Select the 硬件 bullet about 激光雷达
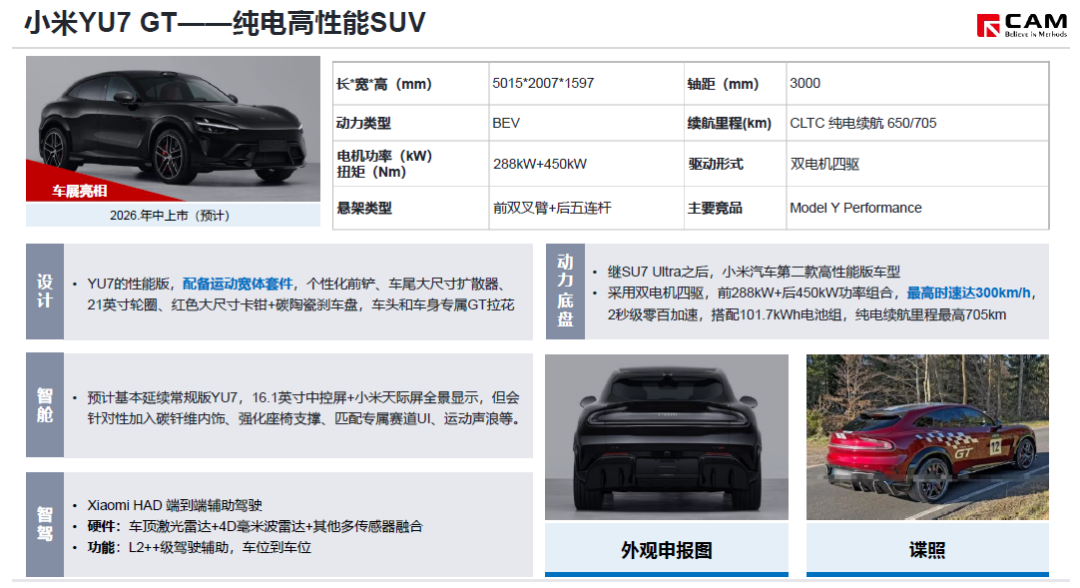The image size is (1080, 588). [255, 527]
